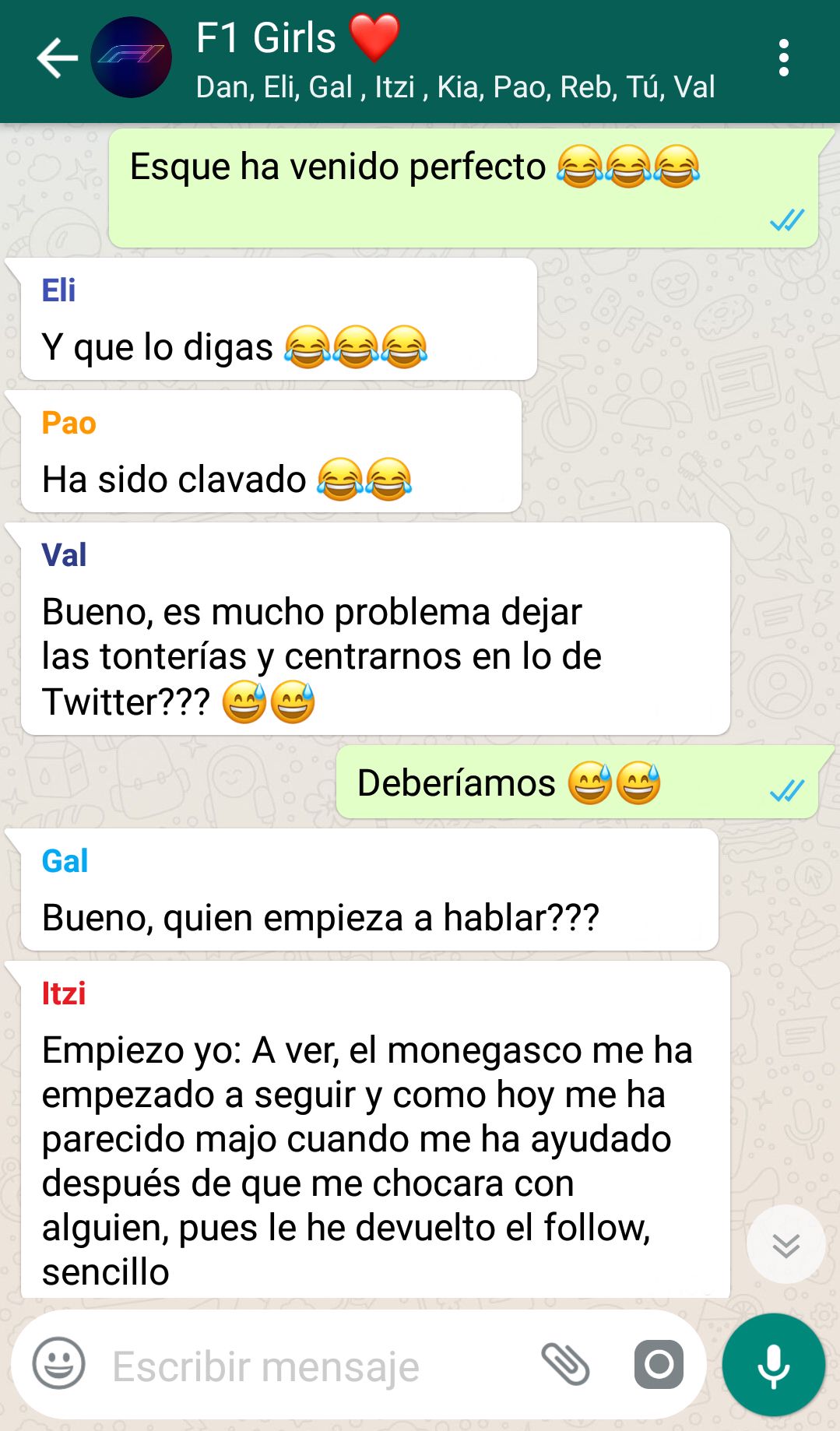
Task: Tap the paperclip attachment icon
Action: 565,1365
